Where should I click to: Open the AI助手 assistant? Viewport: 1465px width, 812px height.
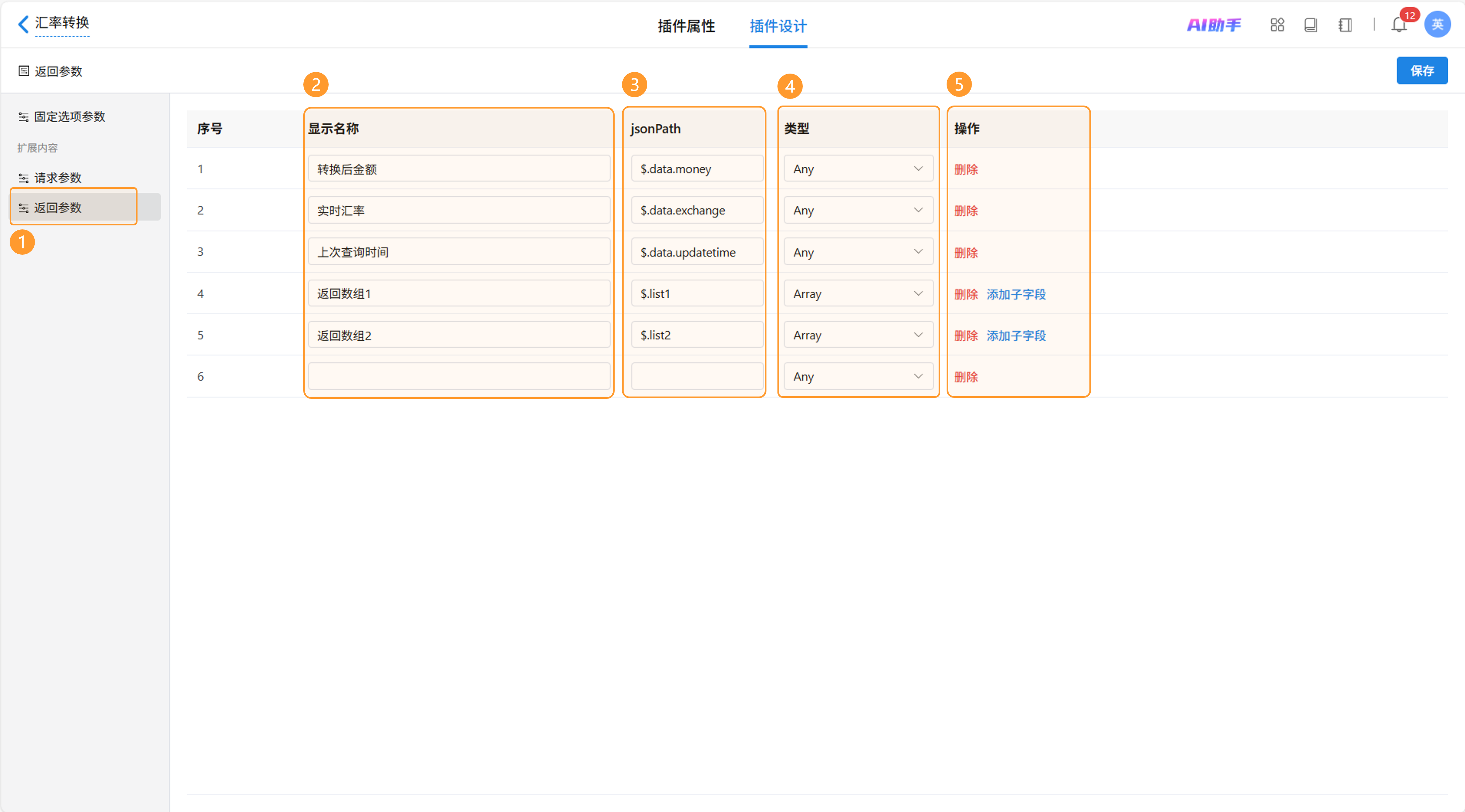tap(1214, 25)
